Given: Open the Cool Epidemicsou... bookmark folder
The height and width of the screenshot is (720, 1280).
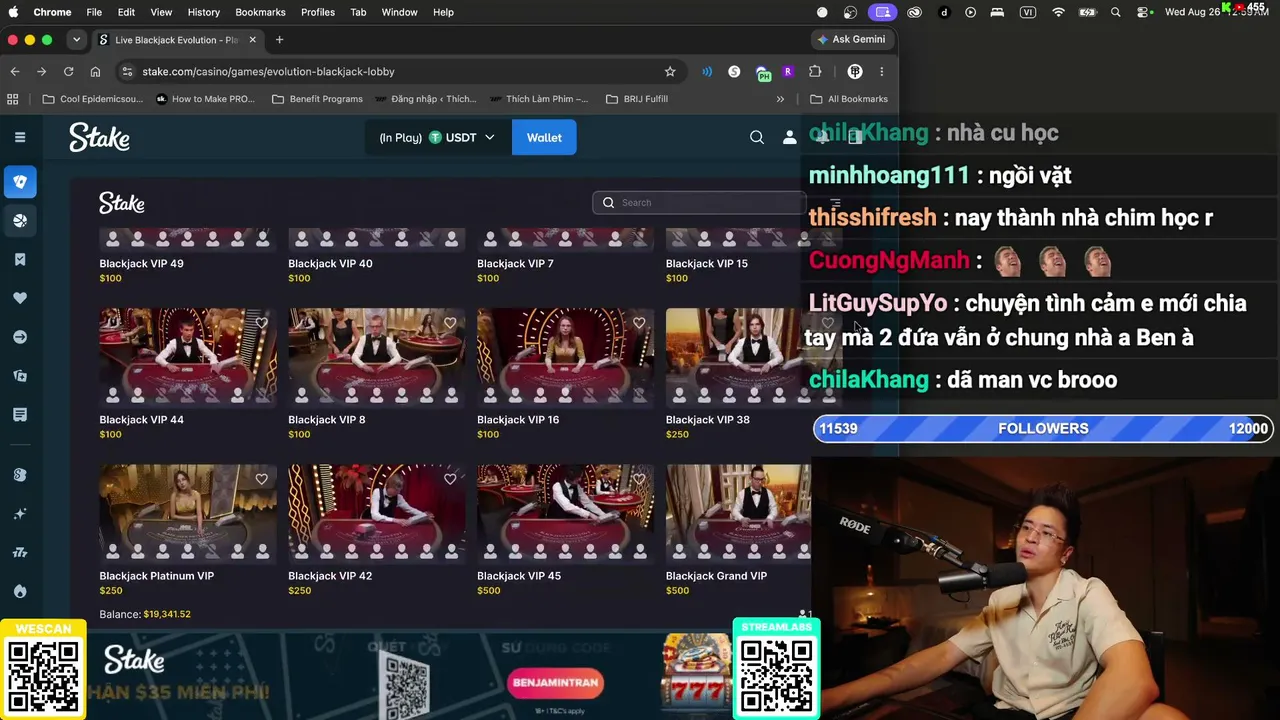Looking at the screenshot, I should point(92,99).
